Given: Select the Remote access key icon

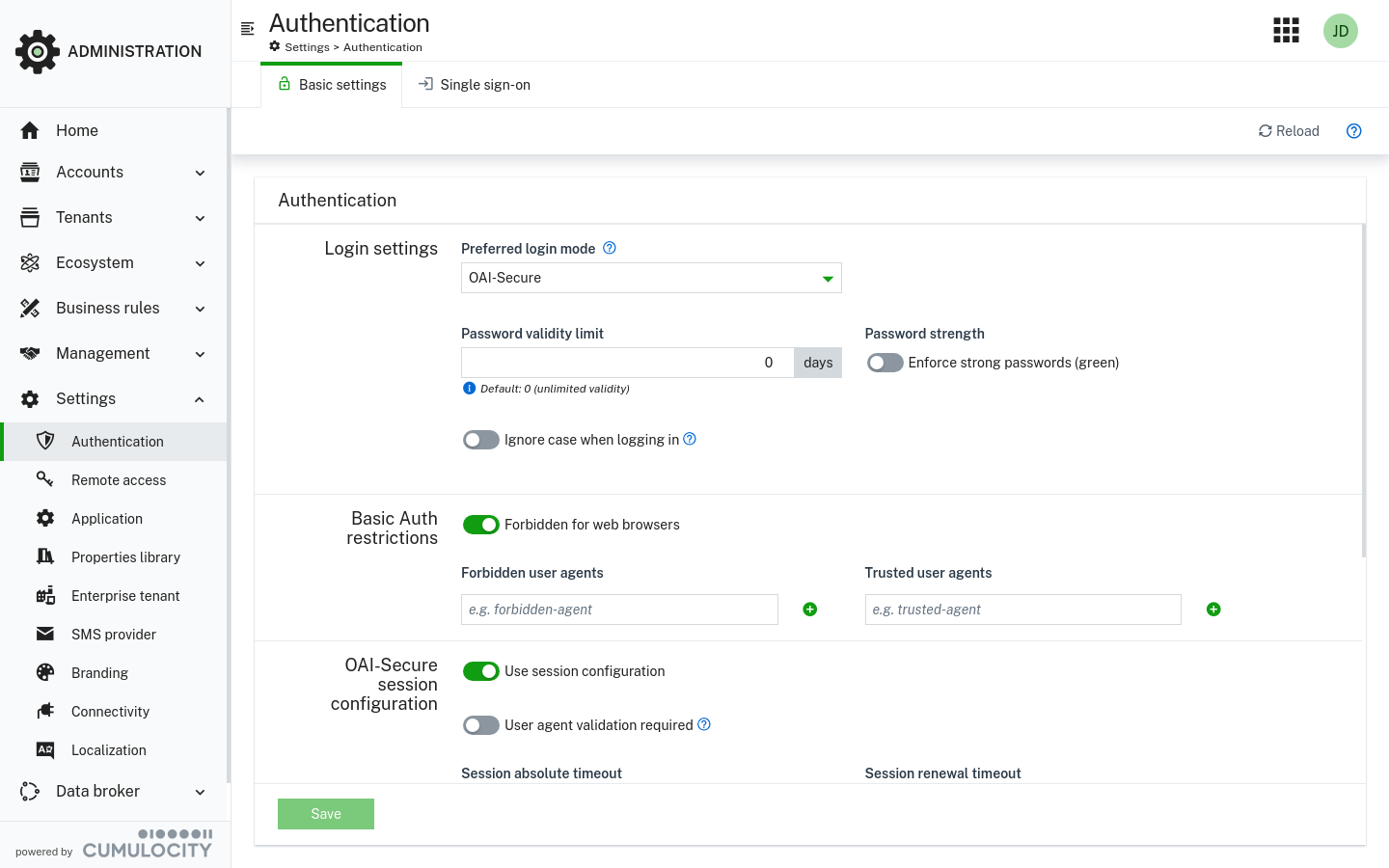Looking at the screenshot, I should (45, 479).
